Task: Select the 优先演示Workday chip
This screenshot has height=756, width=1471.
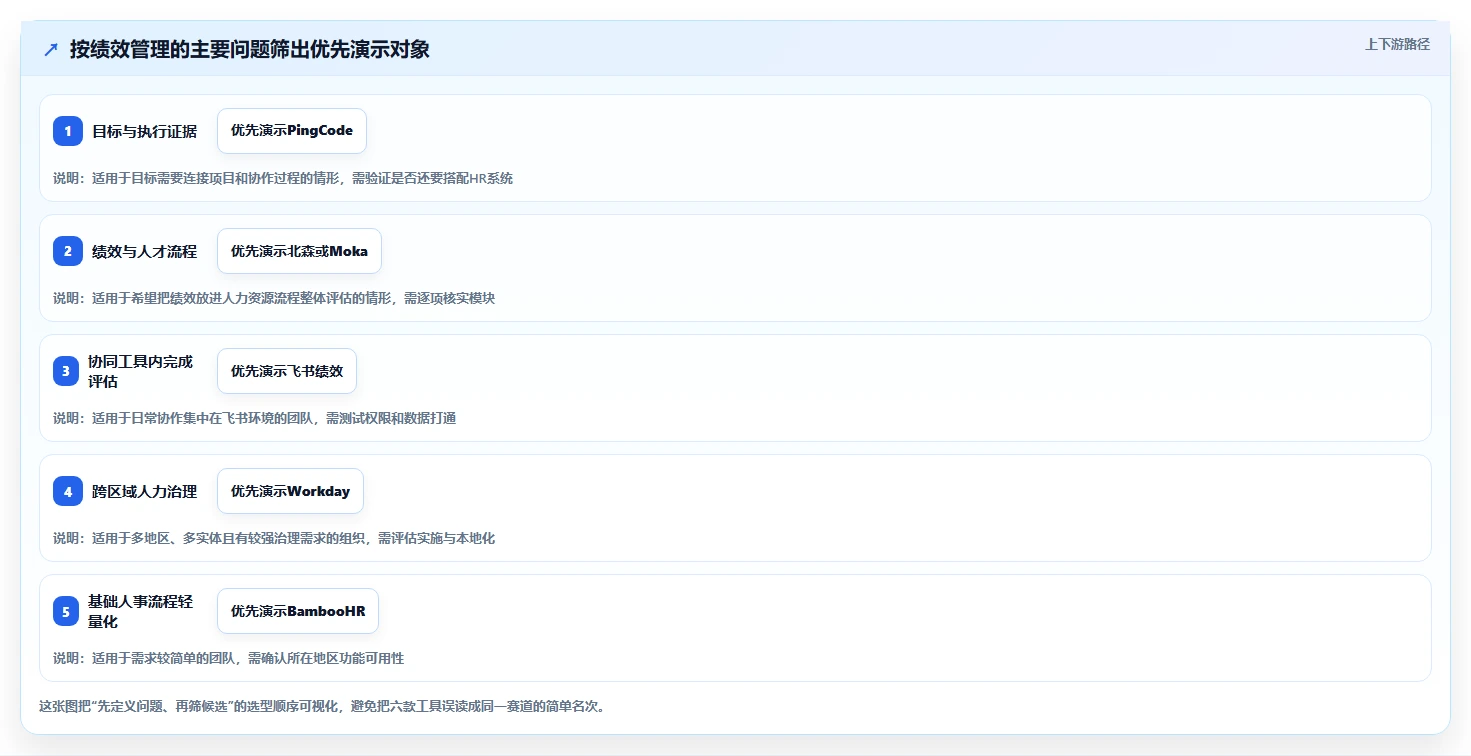Action: 290,491
